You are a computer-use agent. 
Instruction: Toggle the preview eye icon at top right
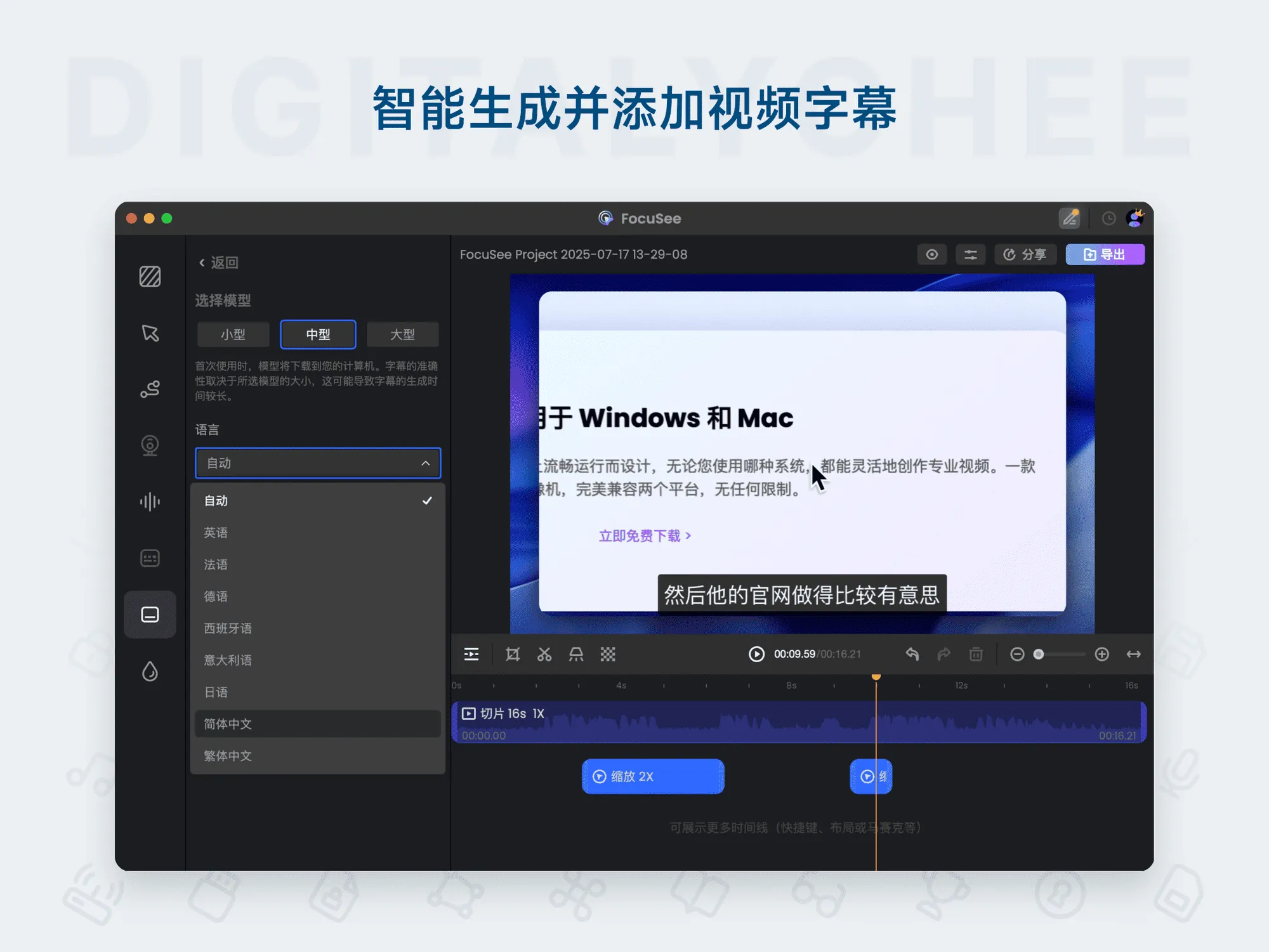point(931,254)
